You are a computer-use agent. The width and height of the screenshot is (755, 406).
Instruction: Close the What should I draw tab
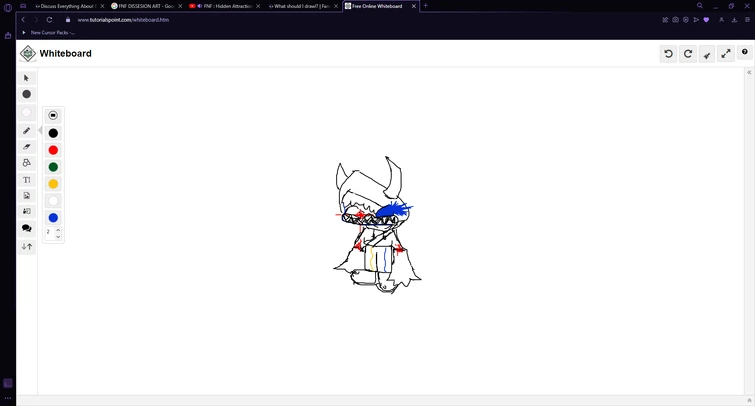tap(336, 6)
